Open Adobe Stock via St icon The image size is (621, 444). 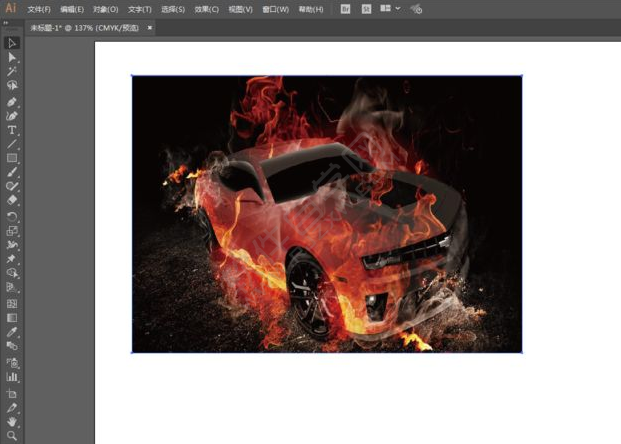(x=366, y=9)
